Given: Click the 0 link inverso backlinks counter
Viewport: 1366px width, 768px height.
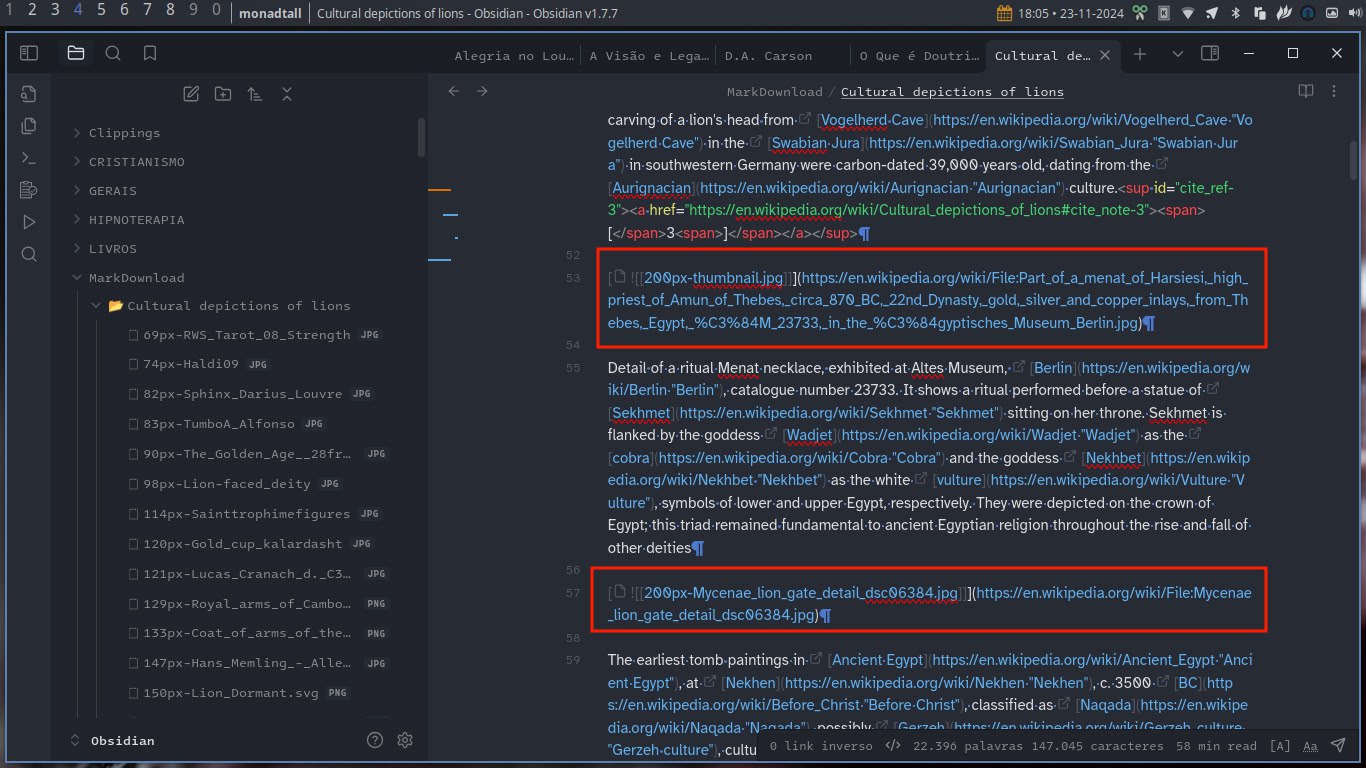Looking at the screenshot, I should click(821, 745).
